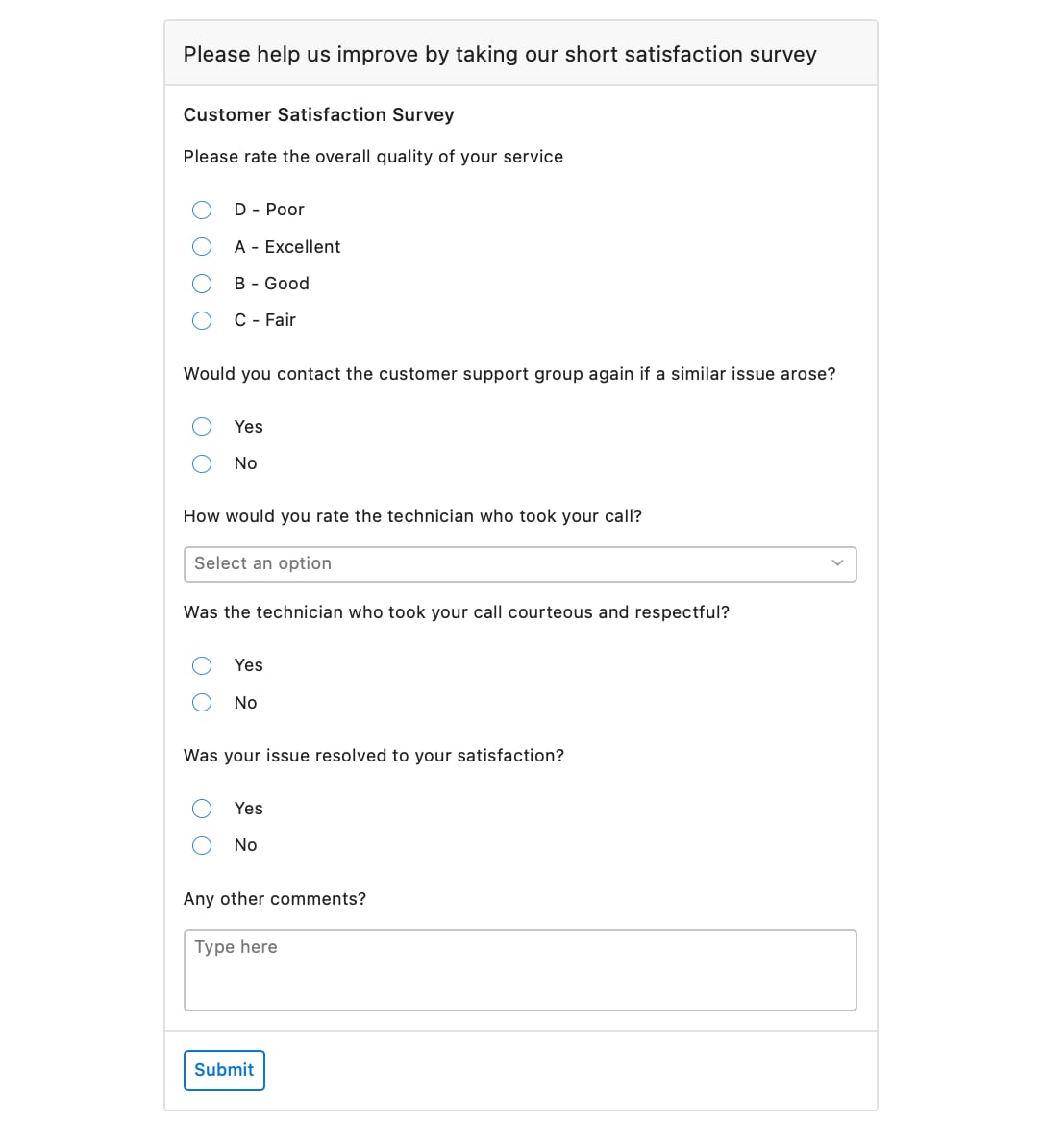Select No for issue resolved to satisfaction
The width and height of the screenshot is (1042, 1148).
coord(202,845)
